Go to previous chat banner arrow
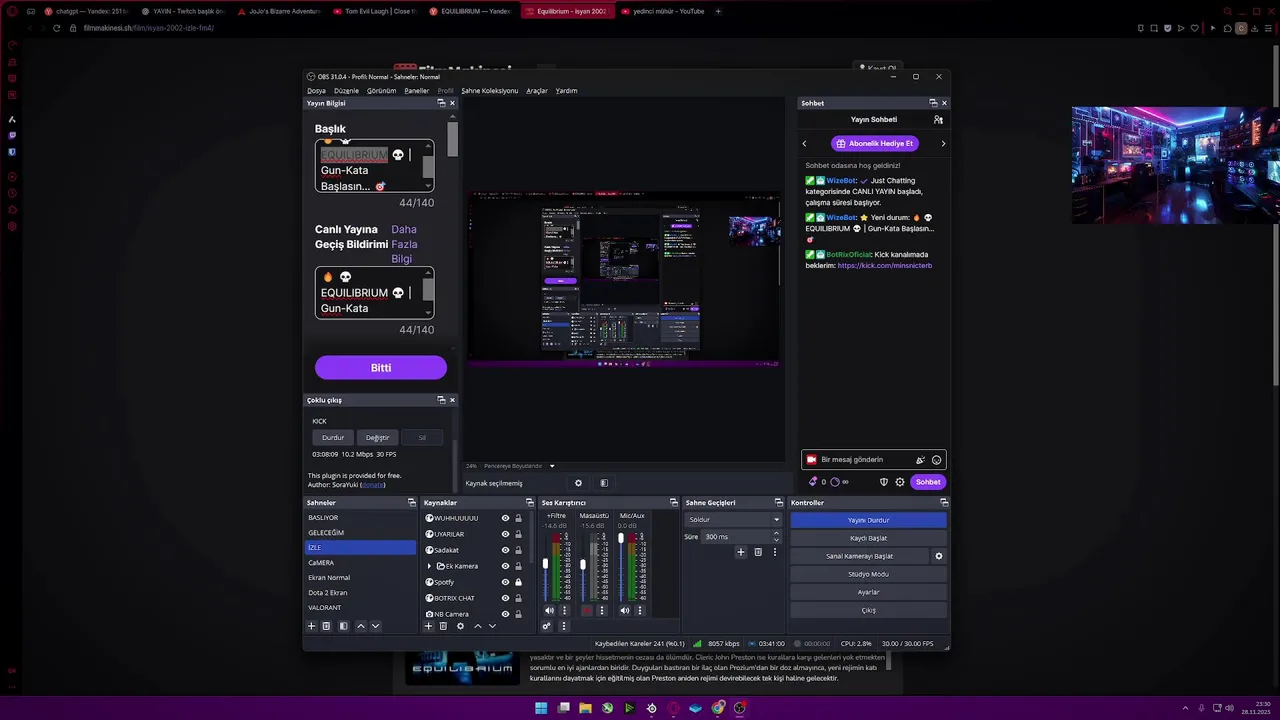The width and height of the screenshot is (1280, 720). tap(804, 144)
